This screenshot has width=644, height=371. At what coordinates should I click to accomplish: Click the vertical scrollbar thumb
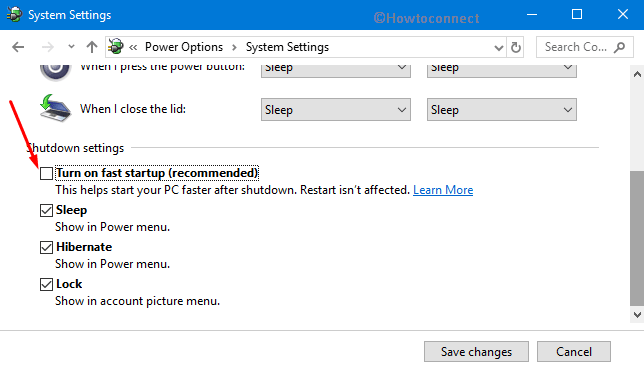637,238
